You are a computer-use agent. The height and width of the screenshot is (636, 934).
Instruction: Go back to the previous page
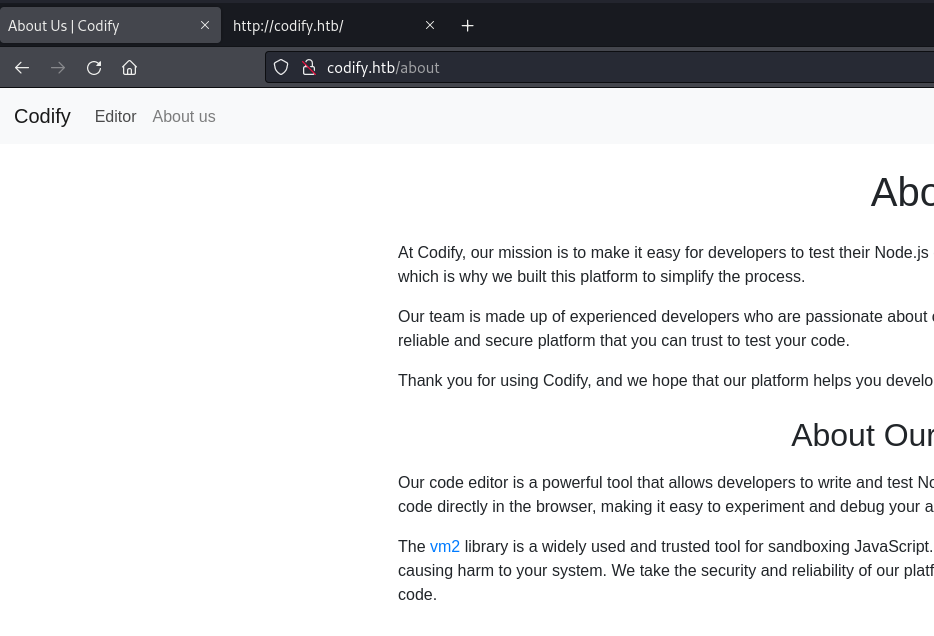22,68
